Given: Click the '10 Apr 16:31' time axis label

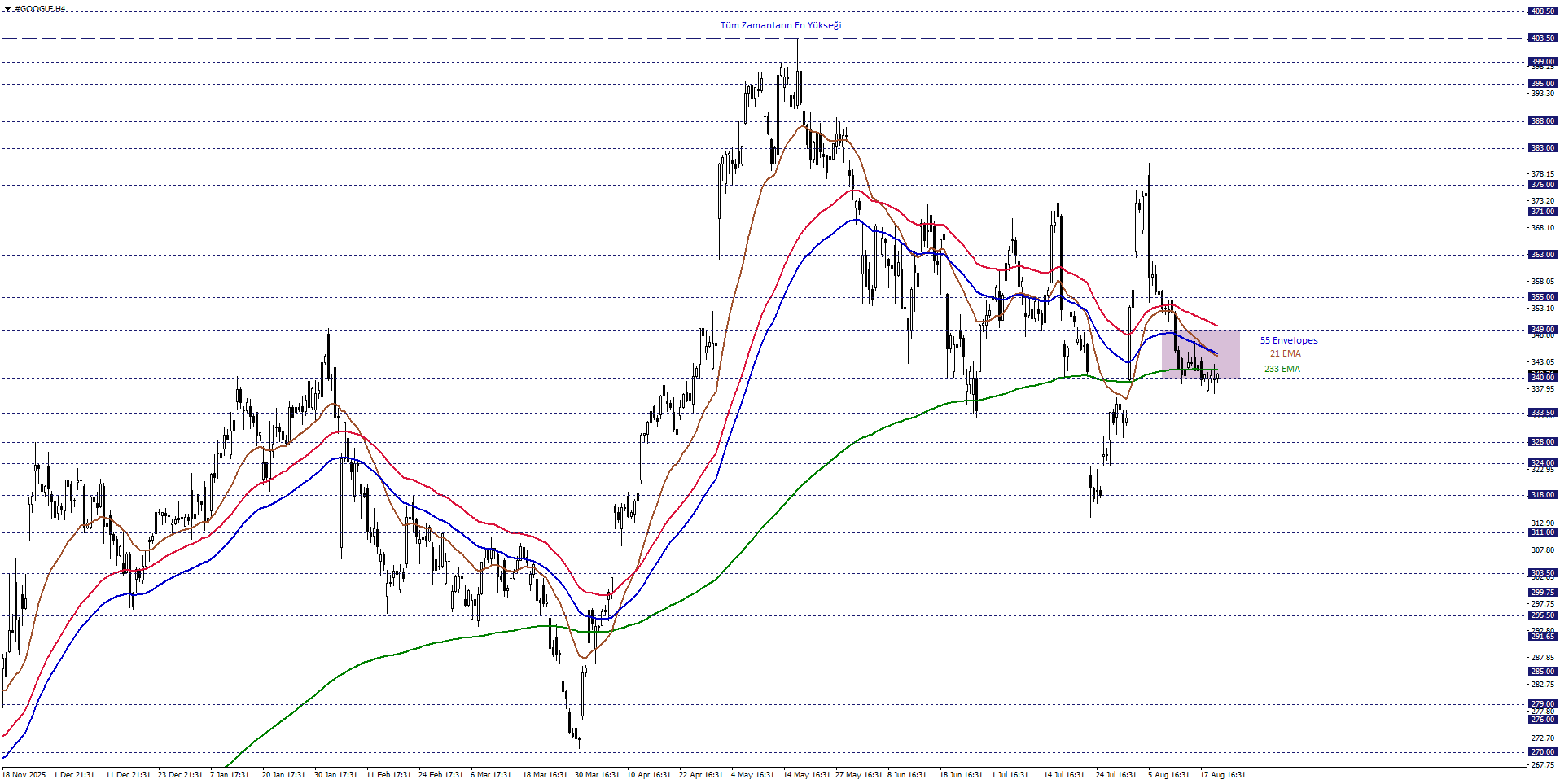Looking at the screenshot, I should pos(649,775).
